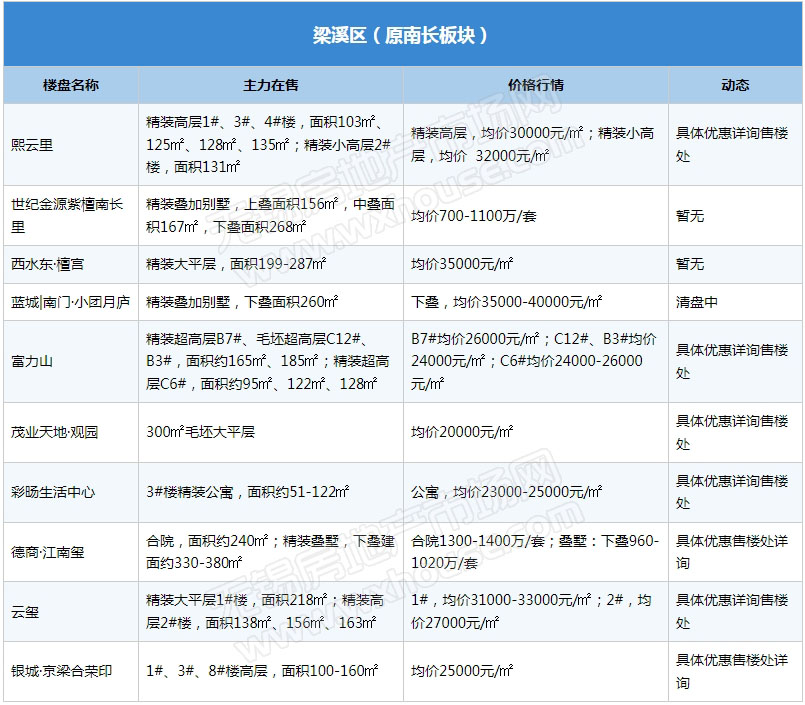Select the property name "银城·京梁合荣印"
805x705 pixels.
coord(62,671)
